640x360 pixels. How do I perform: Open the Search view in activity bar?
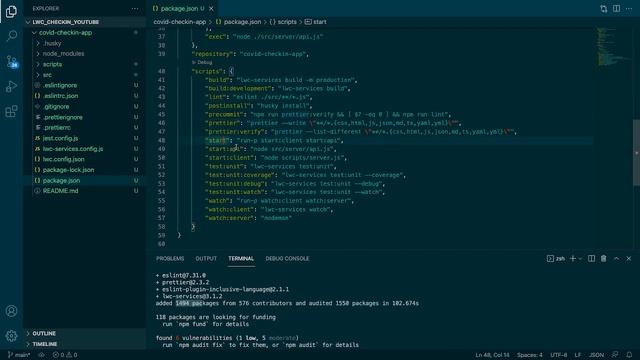click(11, 36)
